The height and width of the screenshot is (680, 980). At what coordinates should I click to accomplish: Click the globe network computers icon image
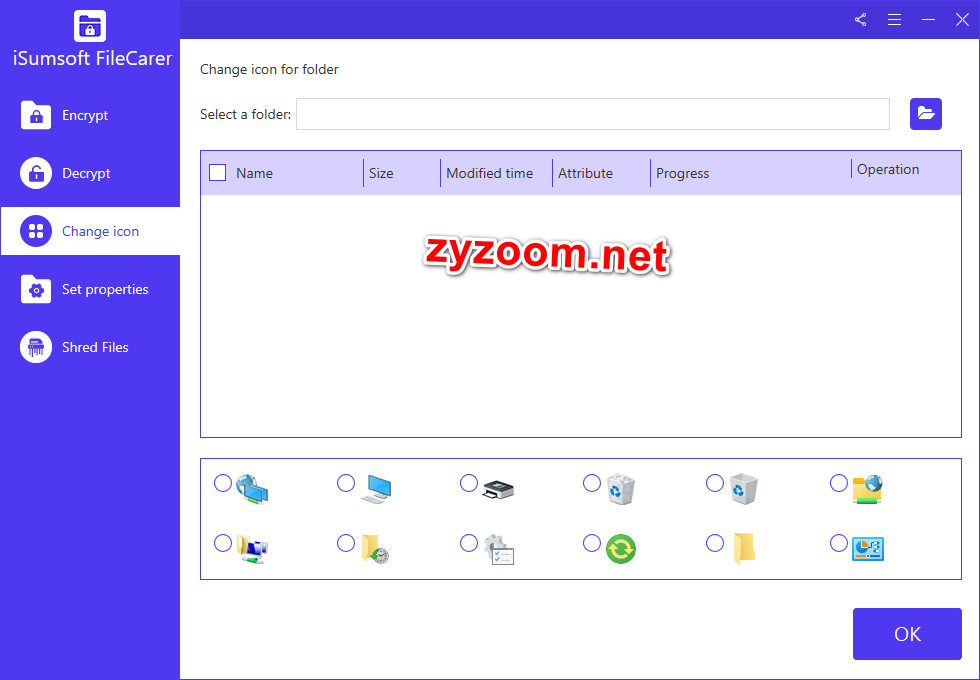point(252,489)
